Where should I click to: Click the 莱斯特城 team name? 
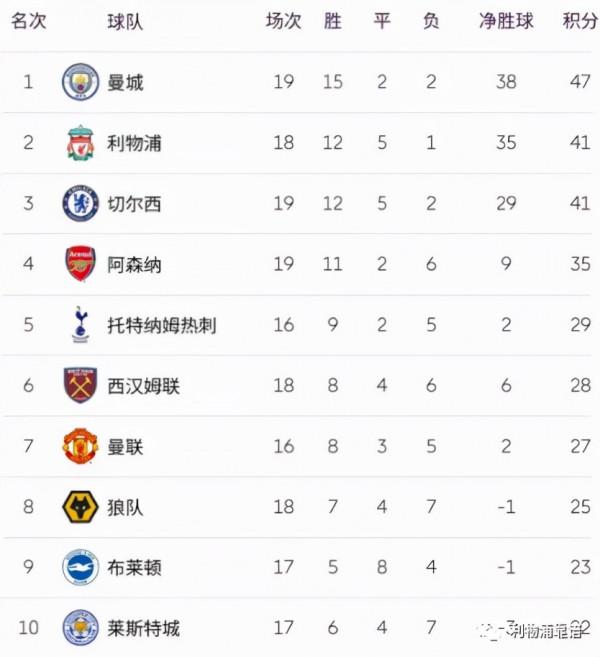[x=144, y=628]
